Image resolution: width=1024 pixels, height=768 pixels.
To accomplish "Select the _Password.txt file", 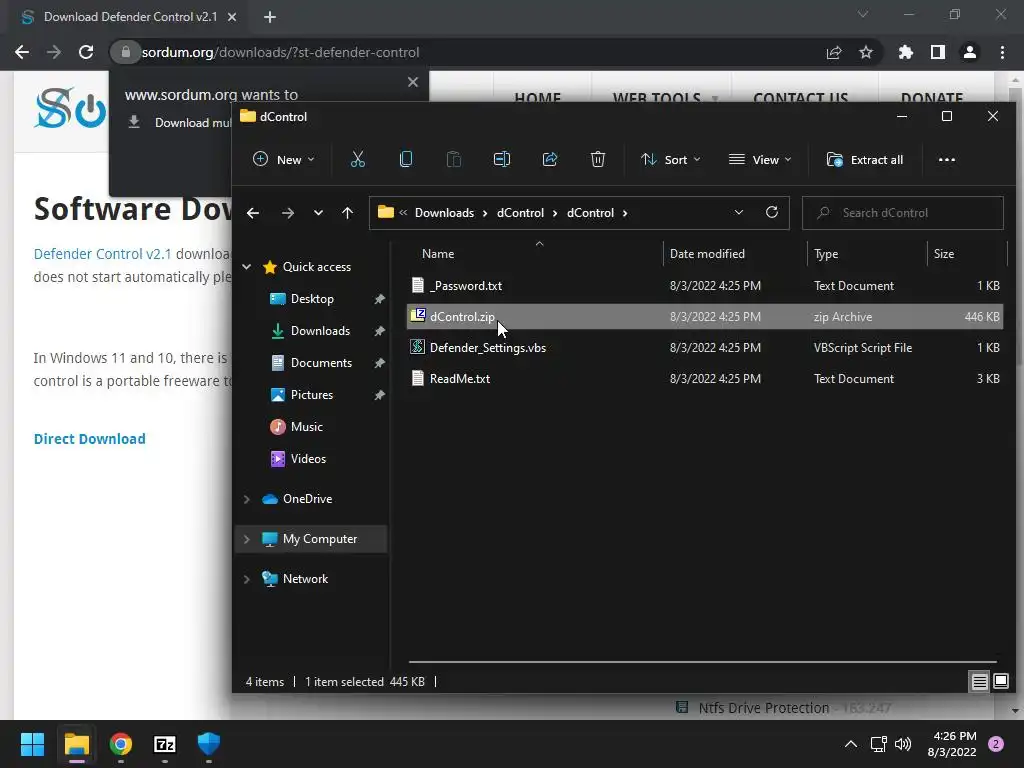I will [705, 285].
